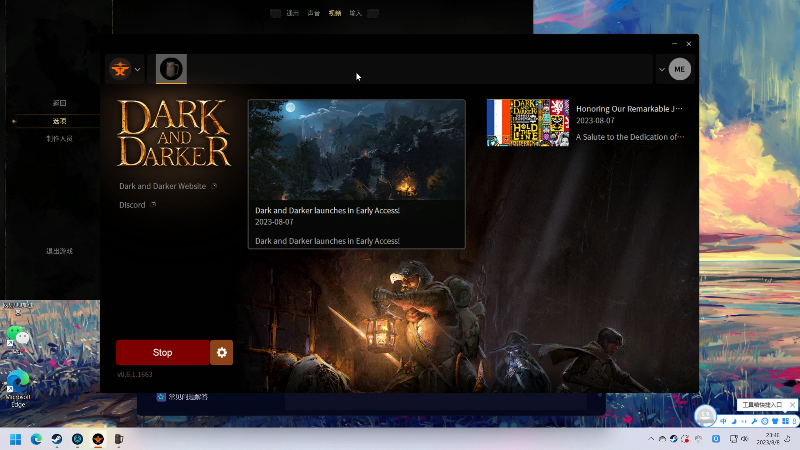Switch to the 视频 tab in game options
Image resolution: width=800 pixels, height=450 pixels.
335,13
